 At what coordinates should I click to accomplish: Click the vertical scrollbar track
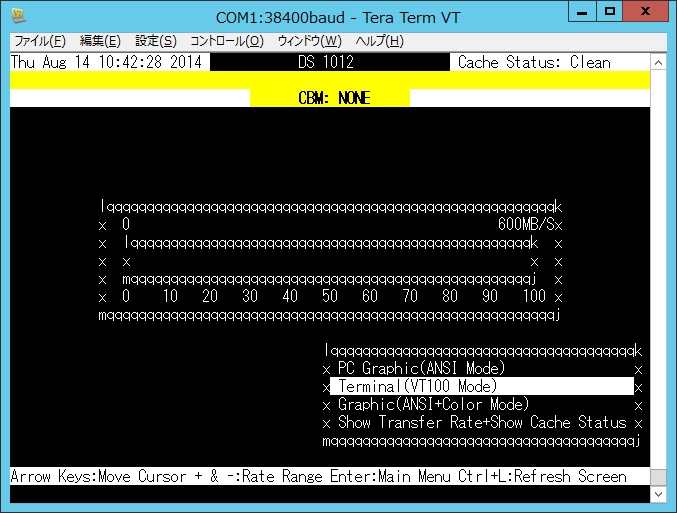[659, 270]
